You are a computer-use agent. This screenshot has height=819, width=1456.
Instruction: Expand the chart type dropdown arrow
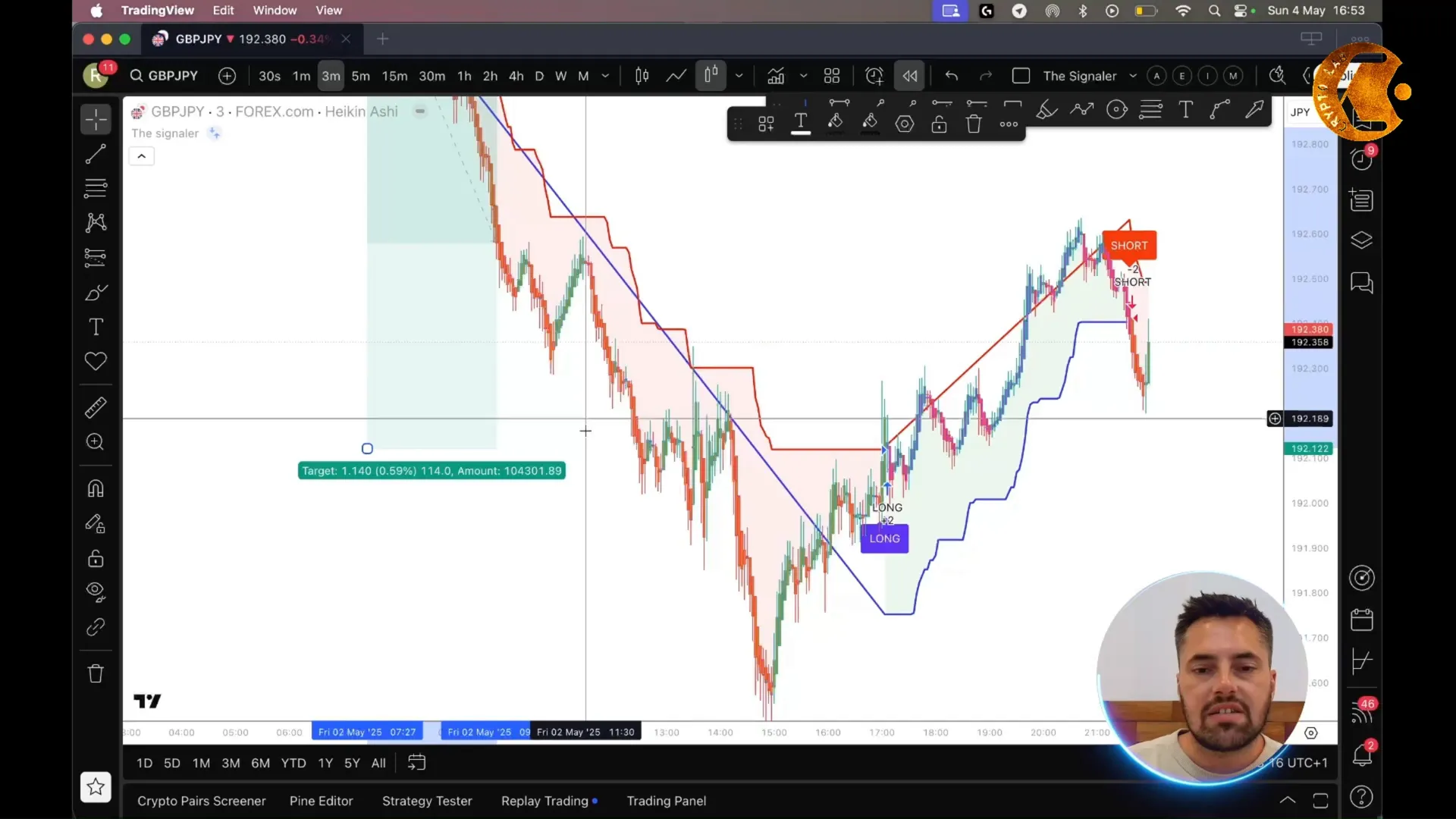pyautogui.click(x=739, y=76)
